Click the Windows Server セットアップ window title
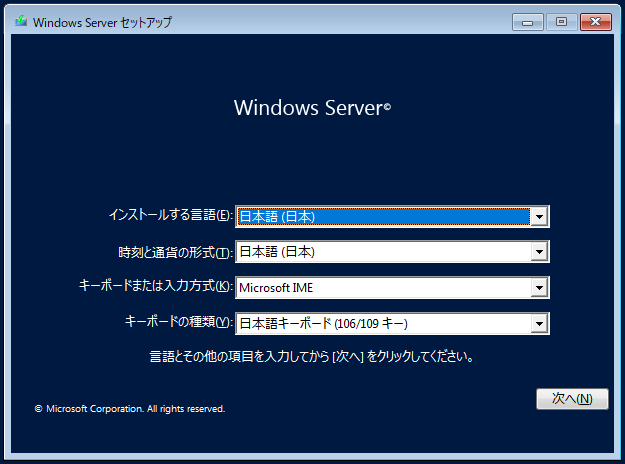The width and height of the screenshot is (625, 464). 102,22
